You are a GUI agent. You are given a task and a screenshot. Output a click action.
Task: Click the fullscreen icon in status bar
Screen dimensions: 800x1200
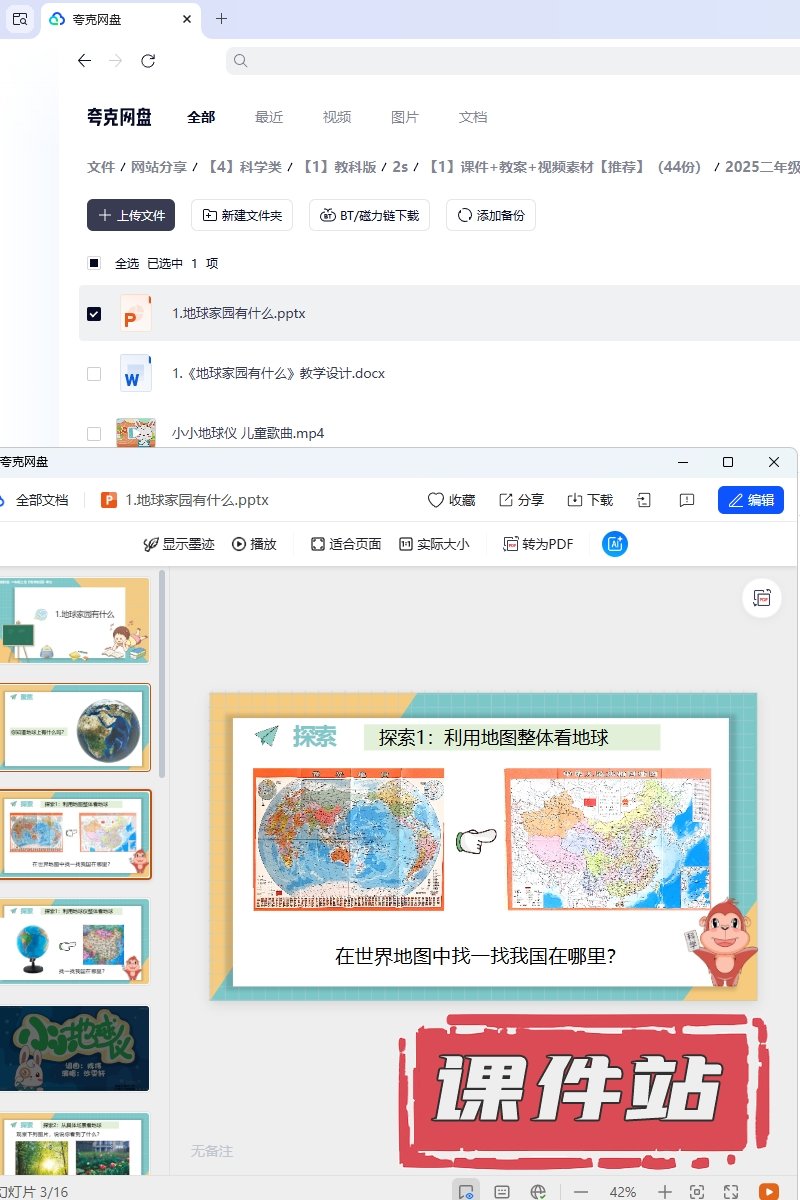(x=731, y=1191)
